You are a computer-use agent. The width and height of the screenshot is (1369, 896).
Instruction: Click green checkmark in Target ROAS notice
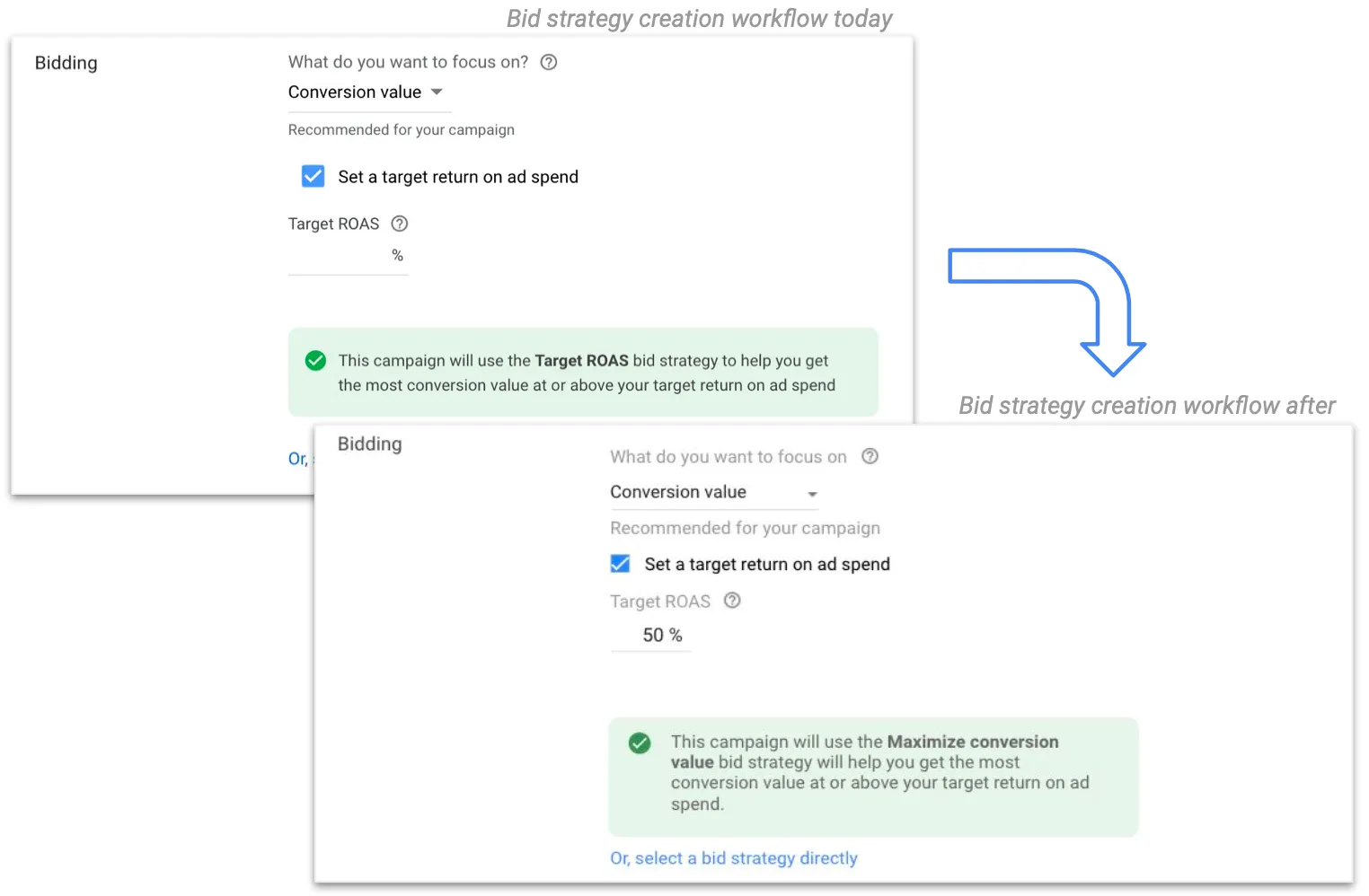click(315, 361)
